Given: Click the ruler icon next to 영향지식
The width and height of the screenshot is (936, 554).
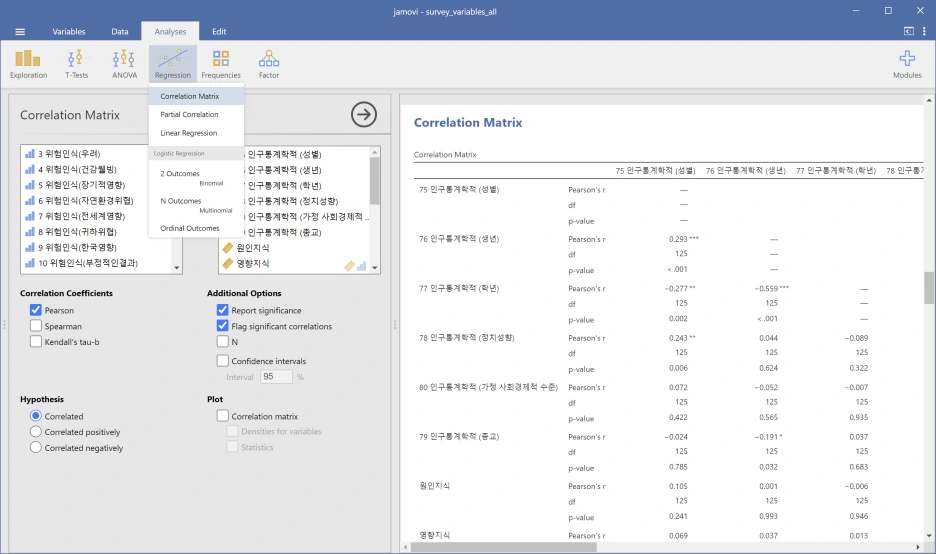Looking at the screenshot, I should [x=227, y=263].
